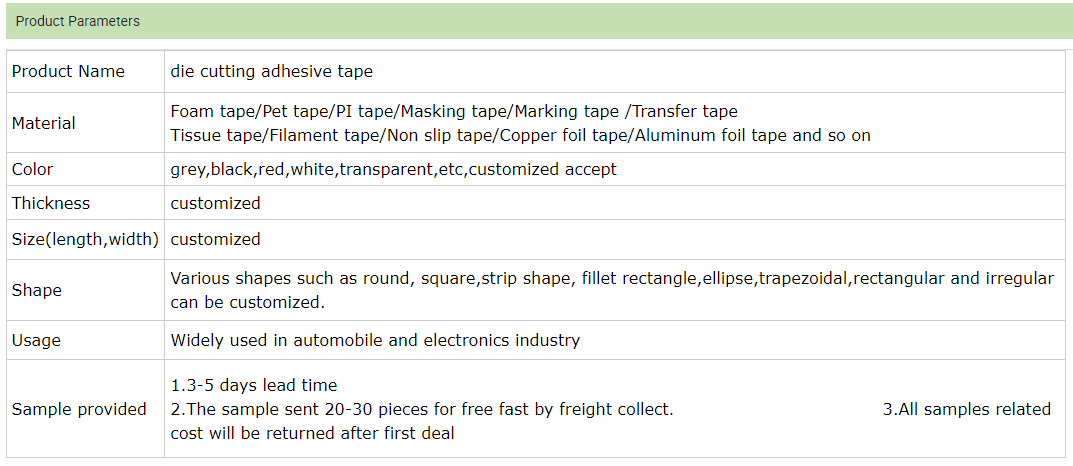Select the Size(length,width) label cell
The image size is (1073, 466).
point(85,239)
